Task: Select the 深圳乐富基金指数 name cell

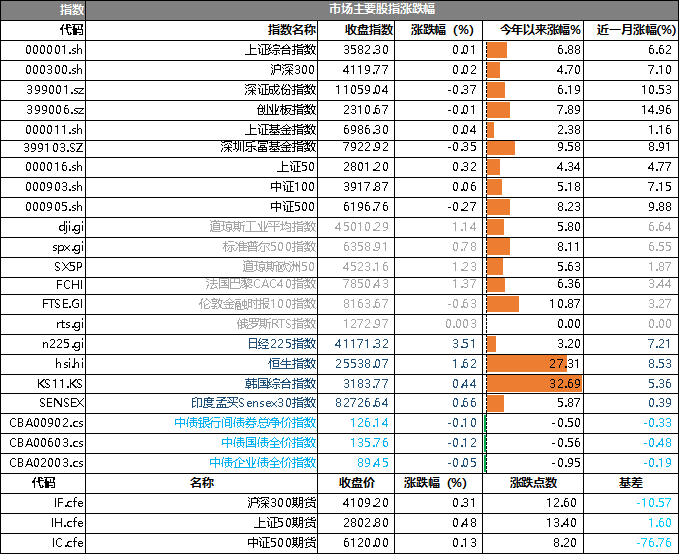Action: click(x=202, y=149)
